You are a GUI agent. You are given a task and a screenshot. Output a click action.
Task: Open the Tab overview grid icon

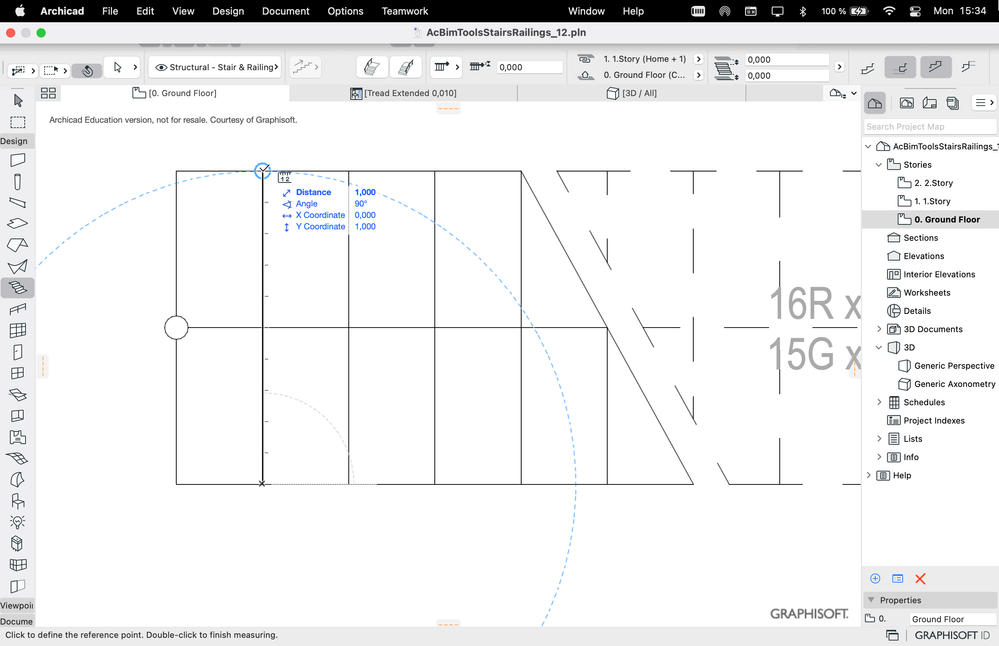coord(48,93)
